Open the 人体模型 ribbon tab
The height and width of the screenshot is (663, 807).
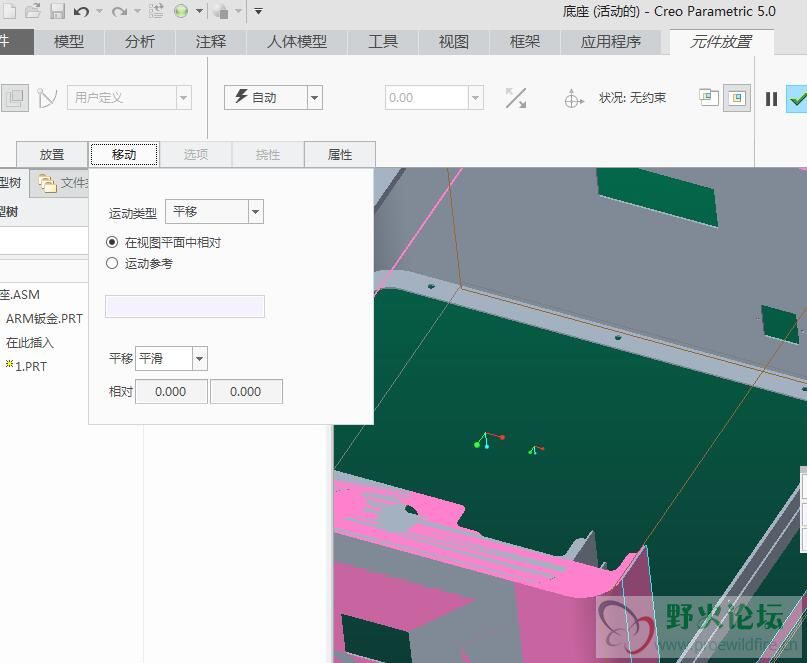[296, 42]
